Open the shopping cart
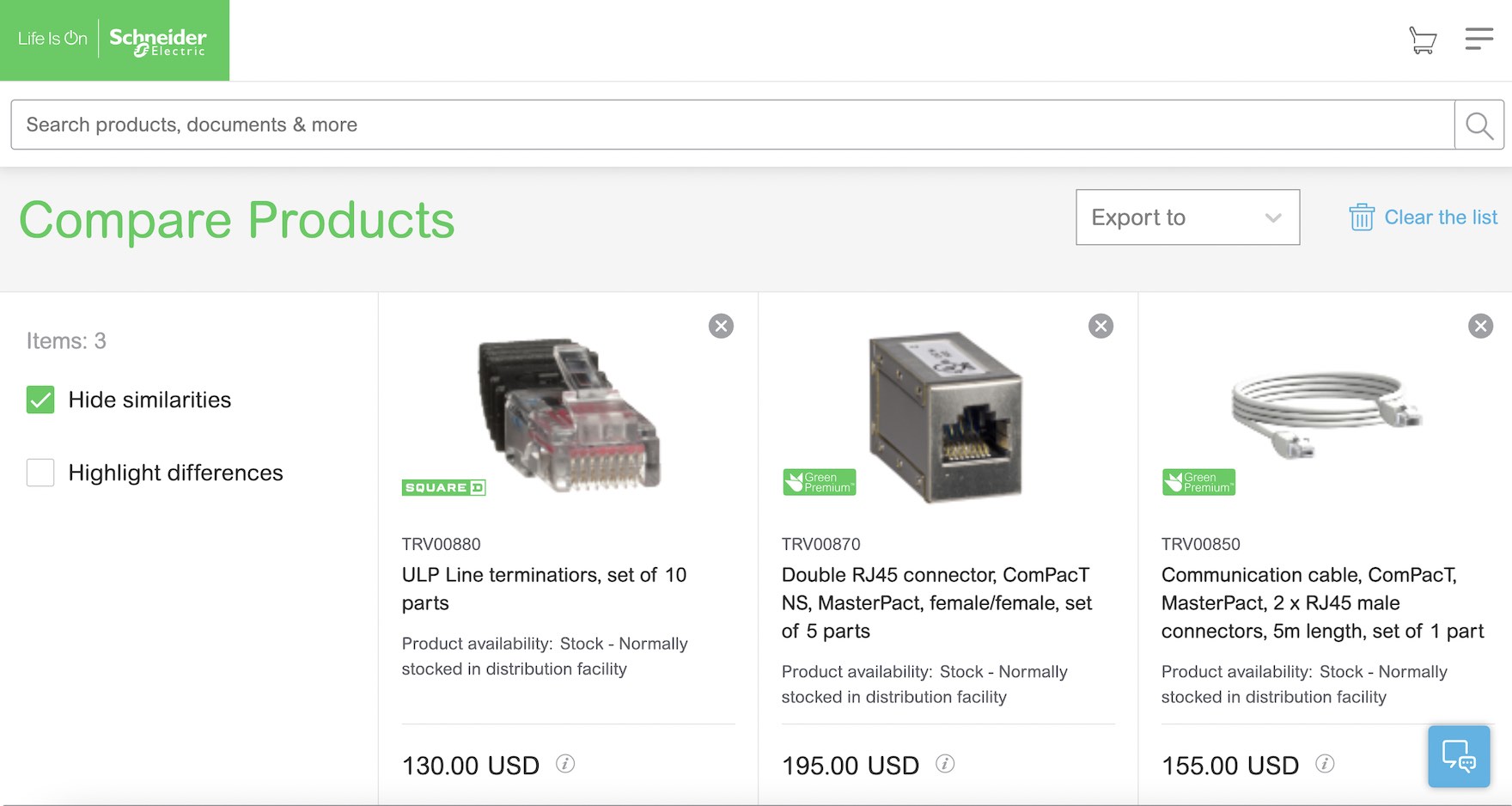The image size is (1512, 806). [x=1420, y=40]
